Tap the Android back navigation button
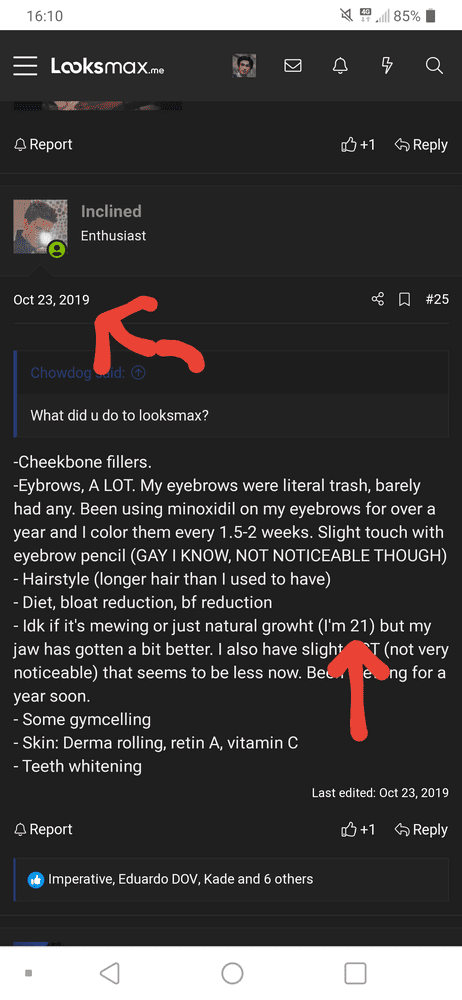This screenshot has height=1000, width=462. [110, 973]
